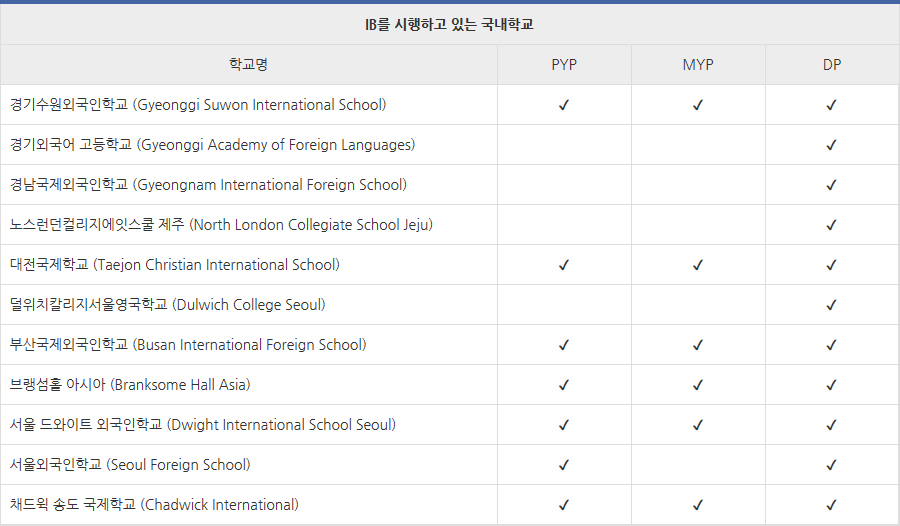The image size is (900, 526).
Task: Click DP checkmark for Taejon Christian International School
Action: coord(831,265)
